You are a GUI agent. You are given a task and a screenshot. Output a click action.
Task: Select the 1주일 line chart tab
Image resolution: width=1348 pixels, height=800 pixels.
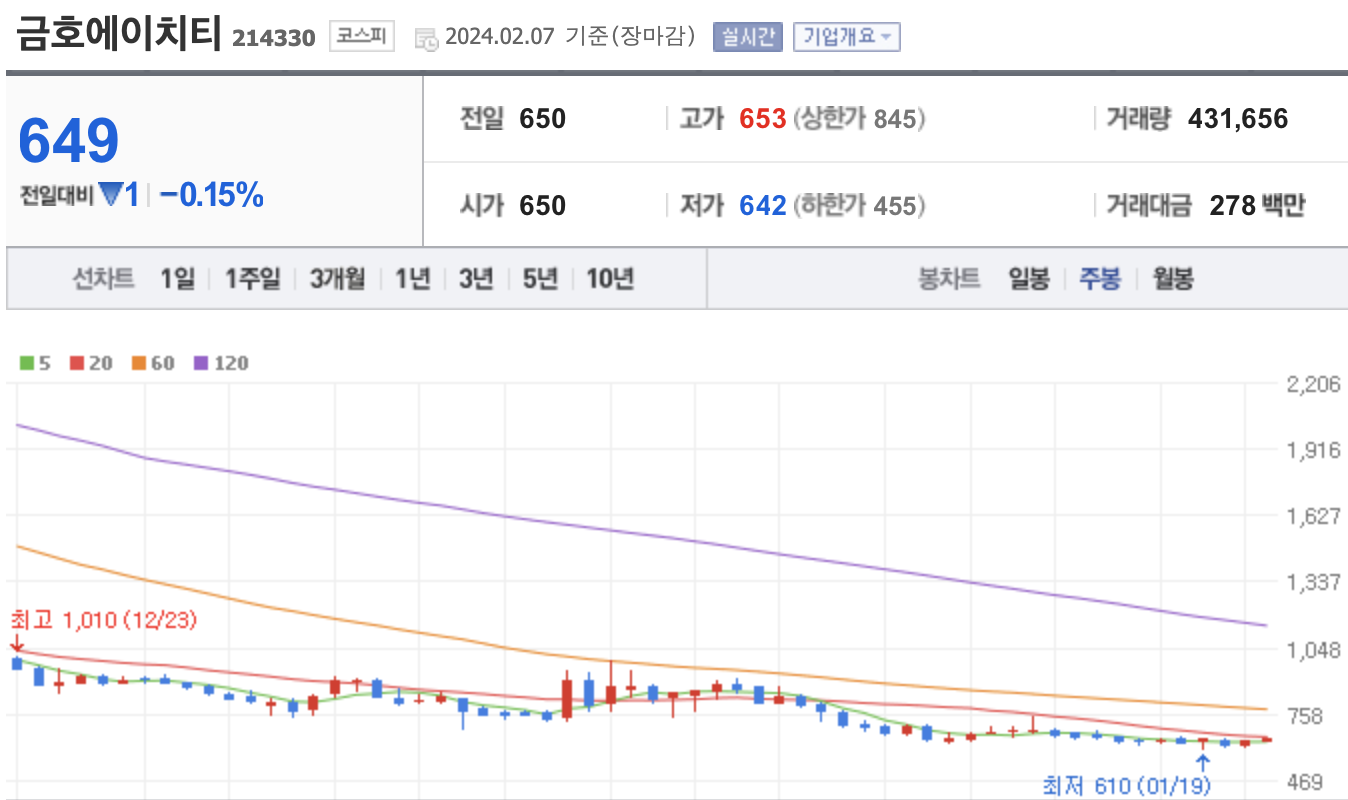pyautogui.click(x=252, y=278)
